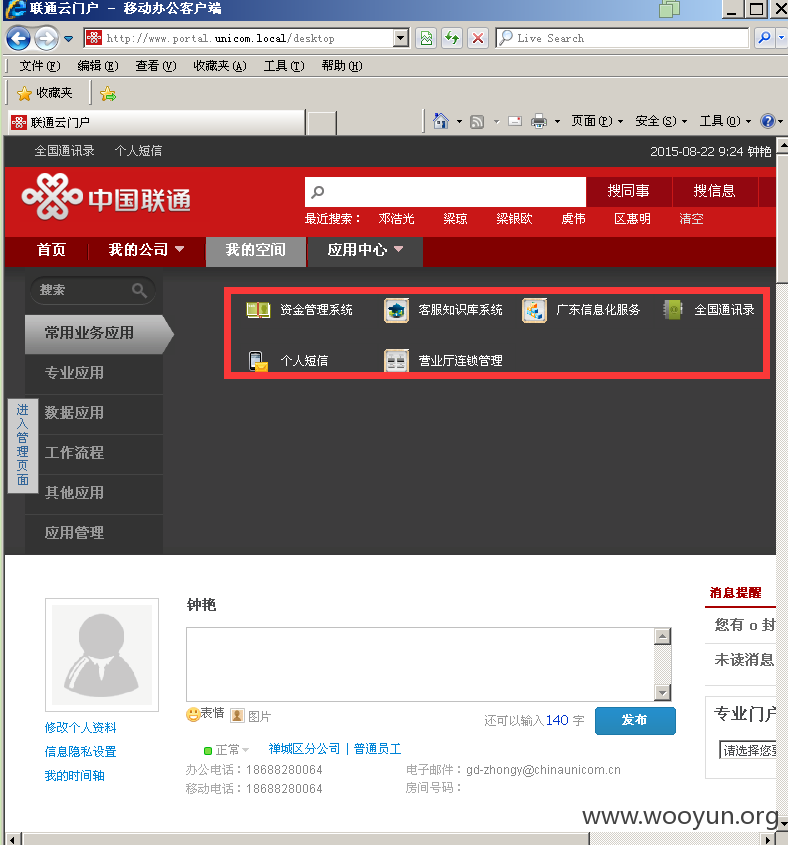The image size is (788, 845).
Task: Click recent search 邓浩光
Action: 397,219
